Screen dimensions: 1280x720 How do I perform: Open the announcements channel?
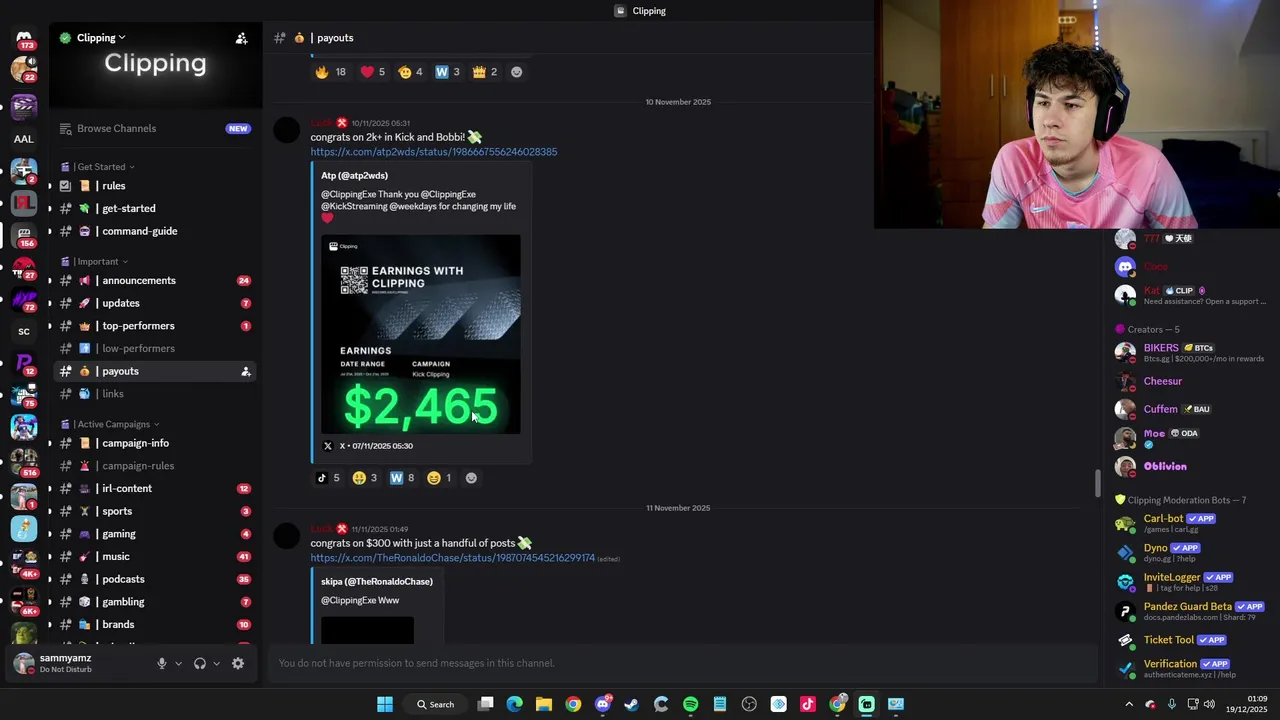click(x=155, y=281)
